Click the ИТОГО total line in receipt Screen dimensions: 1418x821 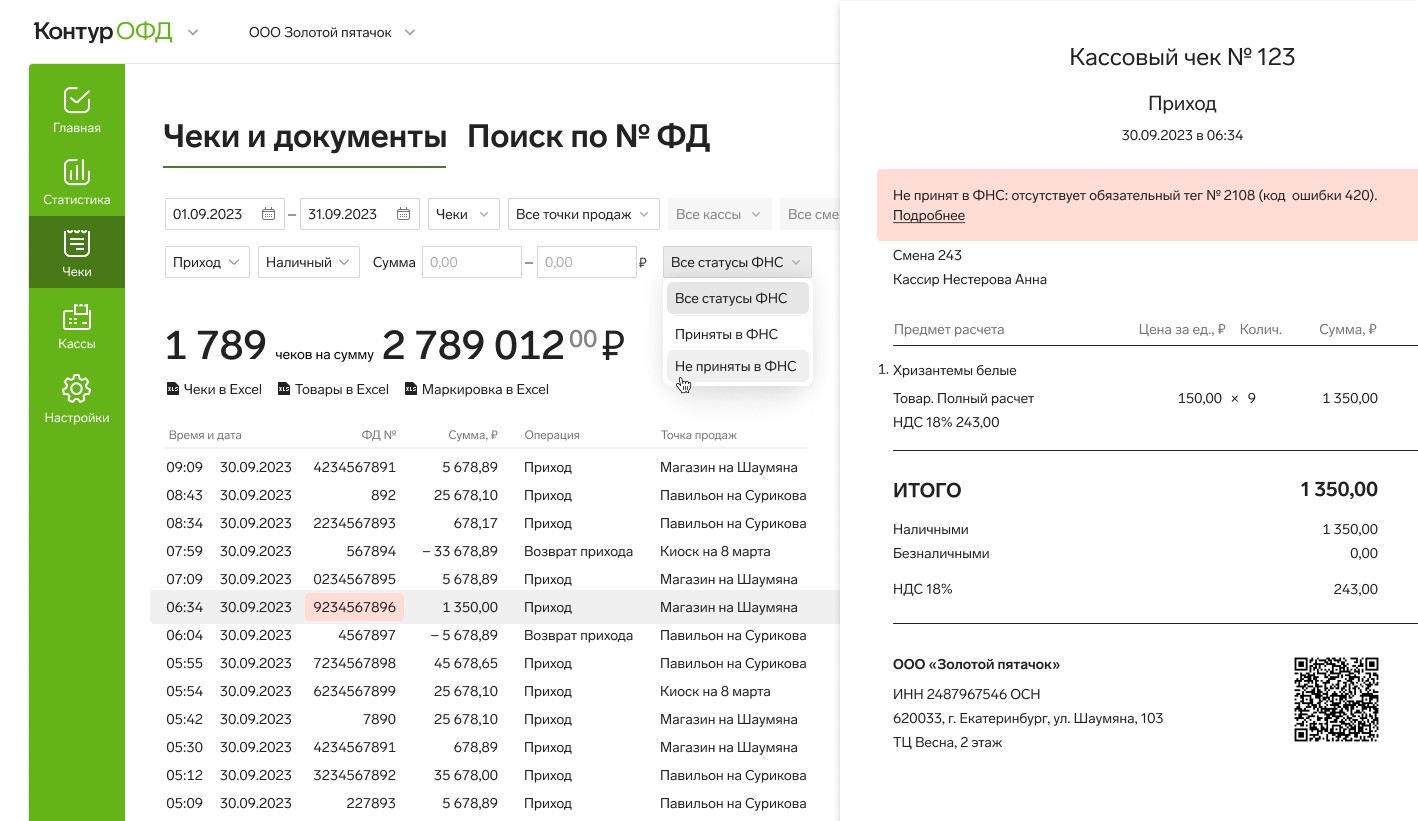coord(1135,490)
